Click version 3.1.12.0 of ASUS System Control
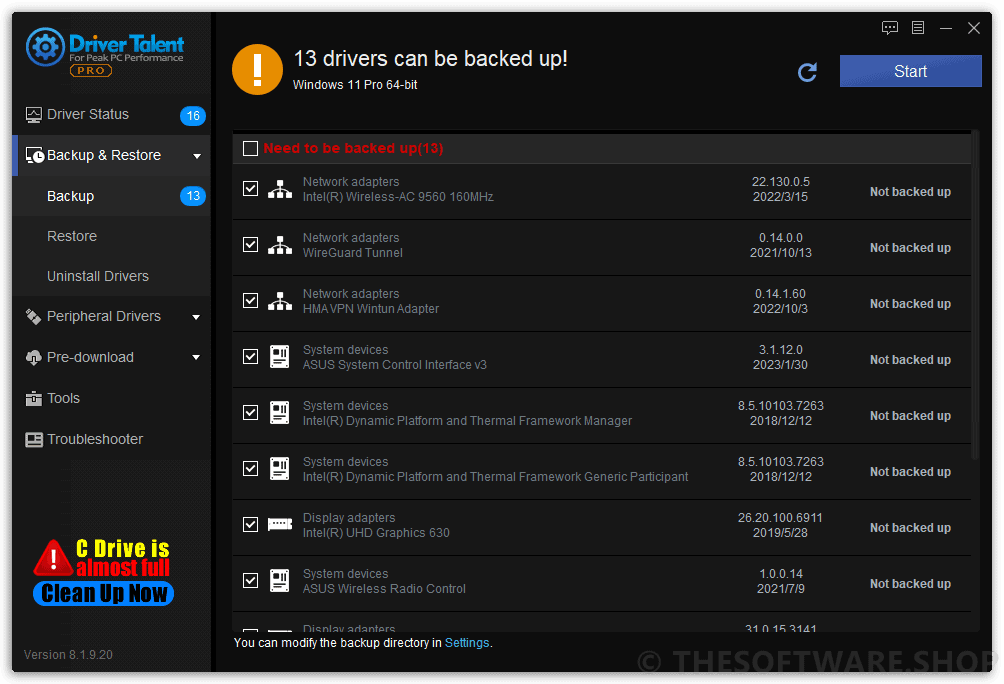 (x=781, y=350)
